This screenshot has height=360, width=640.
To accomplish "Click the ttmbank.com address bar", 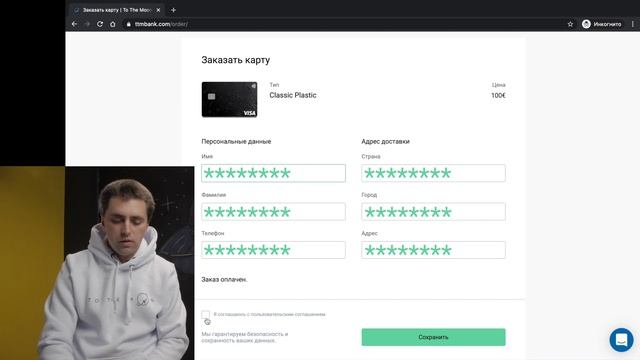I will [x=343, y=24].
